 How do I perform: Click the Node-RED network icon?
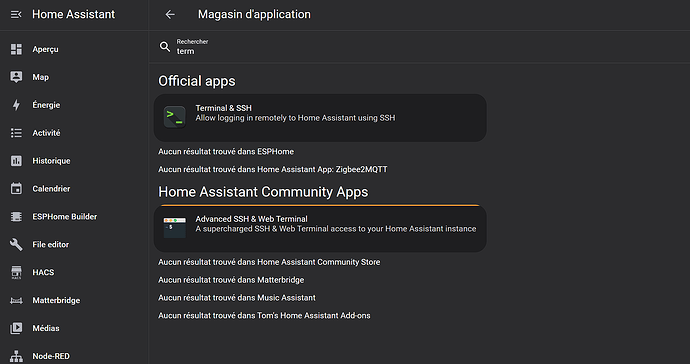tap(16, 356)
